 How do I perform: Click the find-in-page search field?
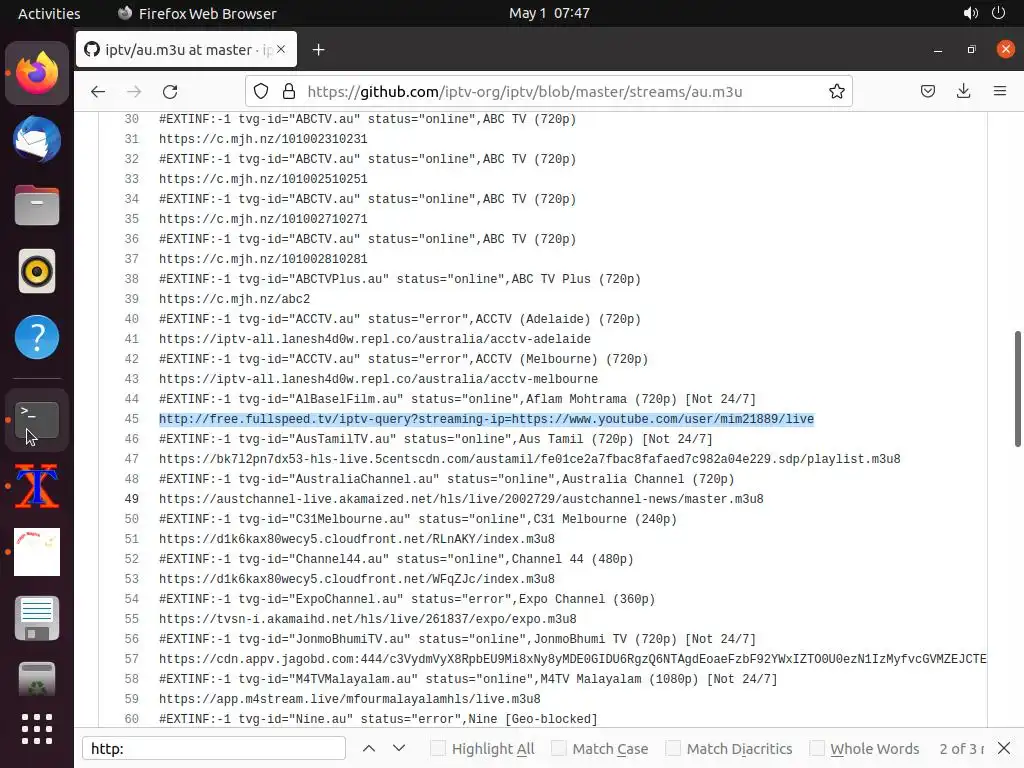point(214,748)
